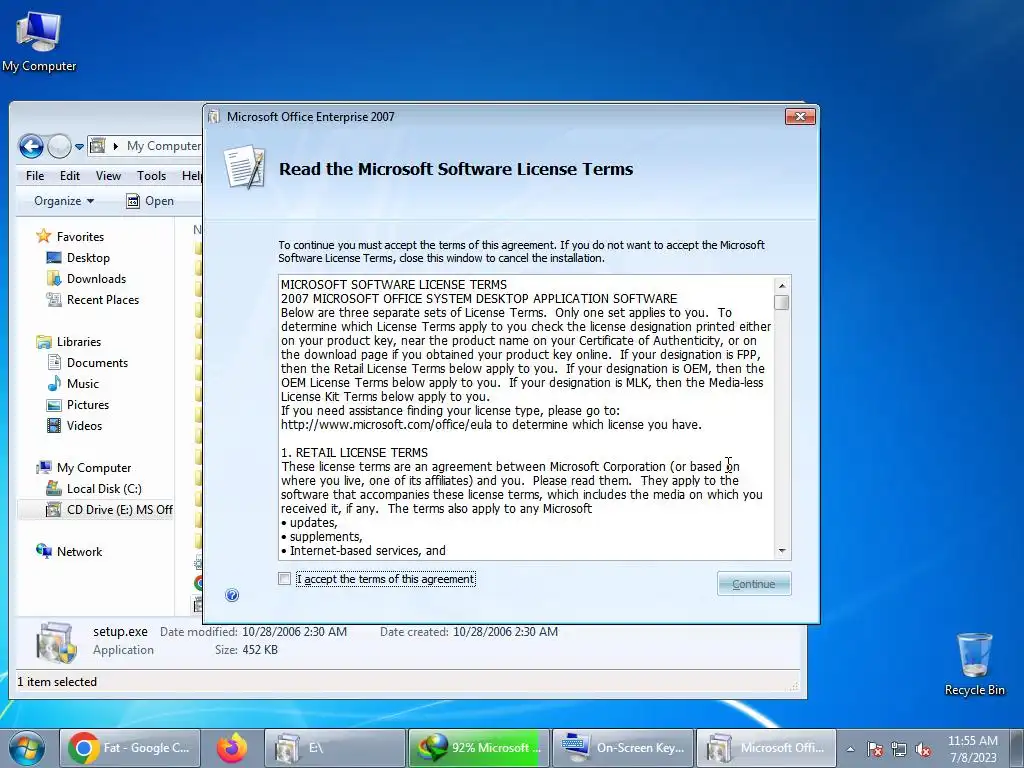Screen dimensions: 1024x768
Task: Open the View menu in Explorer
Action: pos(108,176)
